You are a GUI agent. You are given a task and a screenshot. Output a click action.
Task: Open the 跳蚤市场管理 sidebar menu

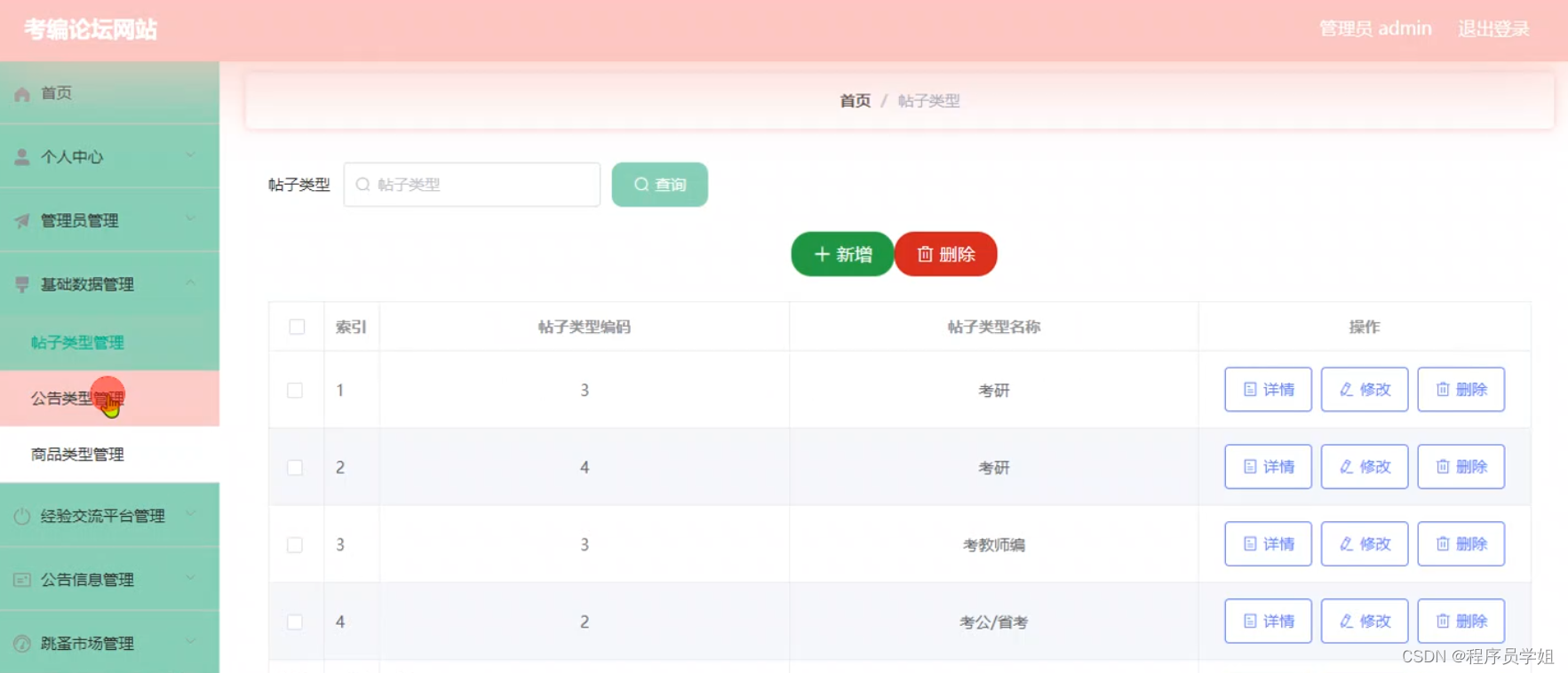coord(109,644)
